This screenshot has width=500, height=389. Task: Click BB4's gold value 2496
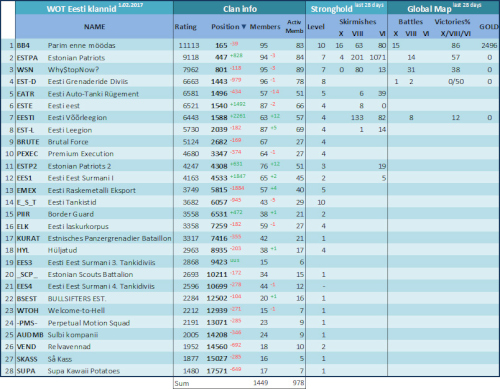coord(489,45)
